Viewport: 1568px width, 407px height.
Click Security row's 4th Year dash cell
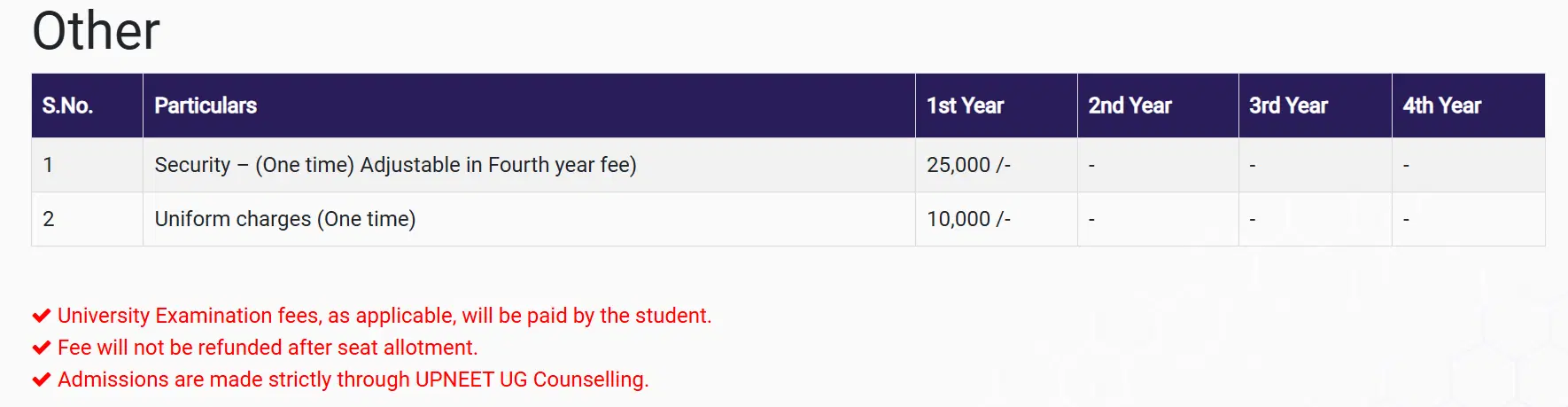pos(1406,165)
